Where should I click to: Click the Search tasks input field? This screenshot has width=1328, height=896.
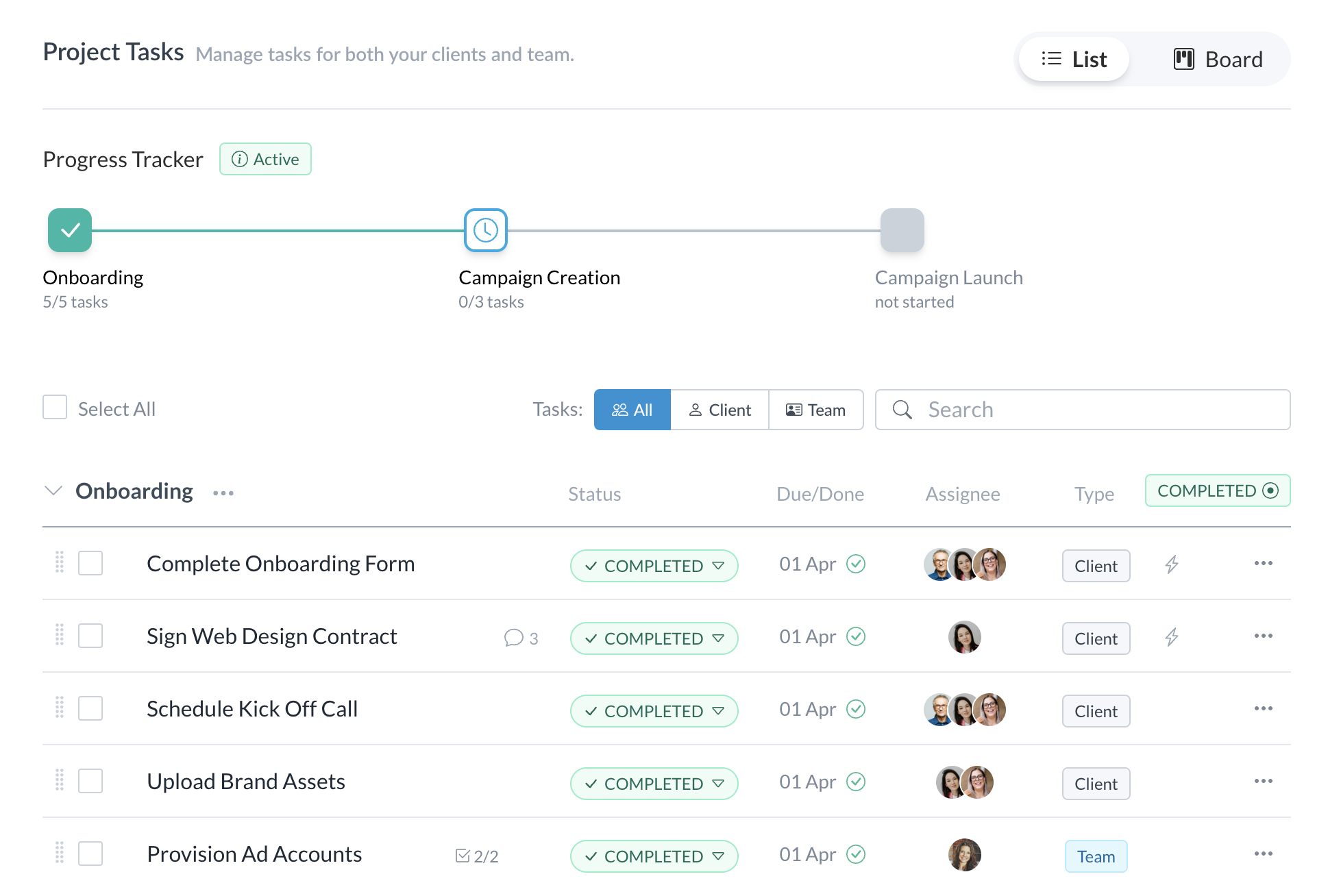coord(1096,410)
